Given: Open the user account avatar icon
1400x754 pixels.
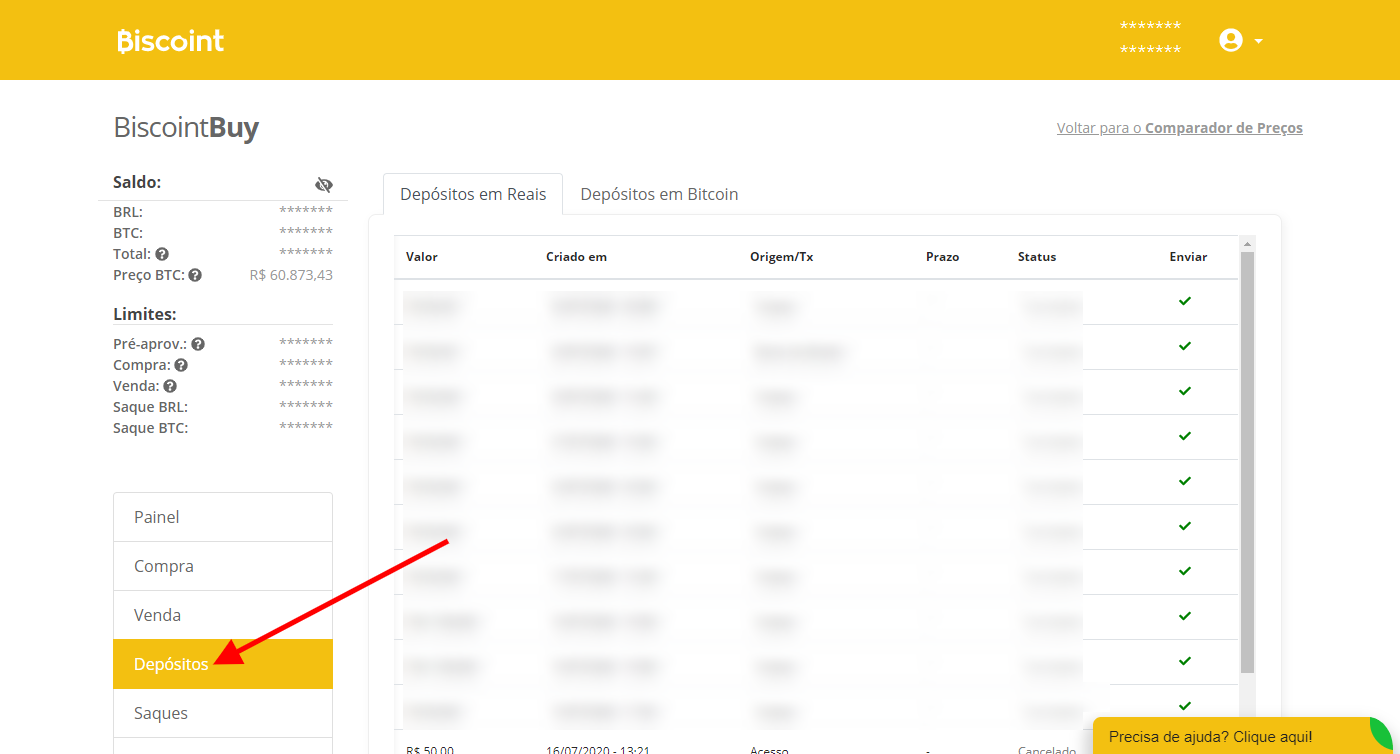Looking at the screenshot, I should [x=1231, y=40].
